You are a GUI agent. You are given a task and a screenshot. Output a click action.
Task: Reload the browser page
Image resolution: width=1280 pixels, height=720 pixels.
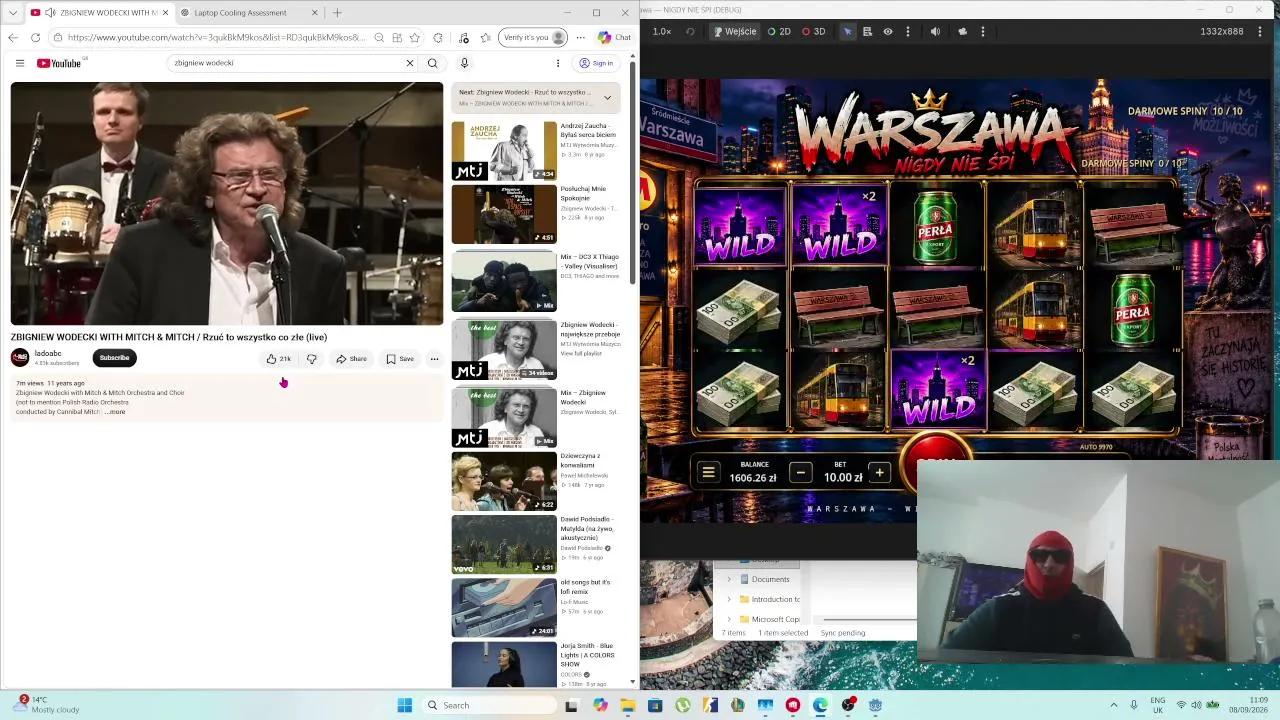(35, 38)
